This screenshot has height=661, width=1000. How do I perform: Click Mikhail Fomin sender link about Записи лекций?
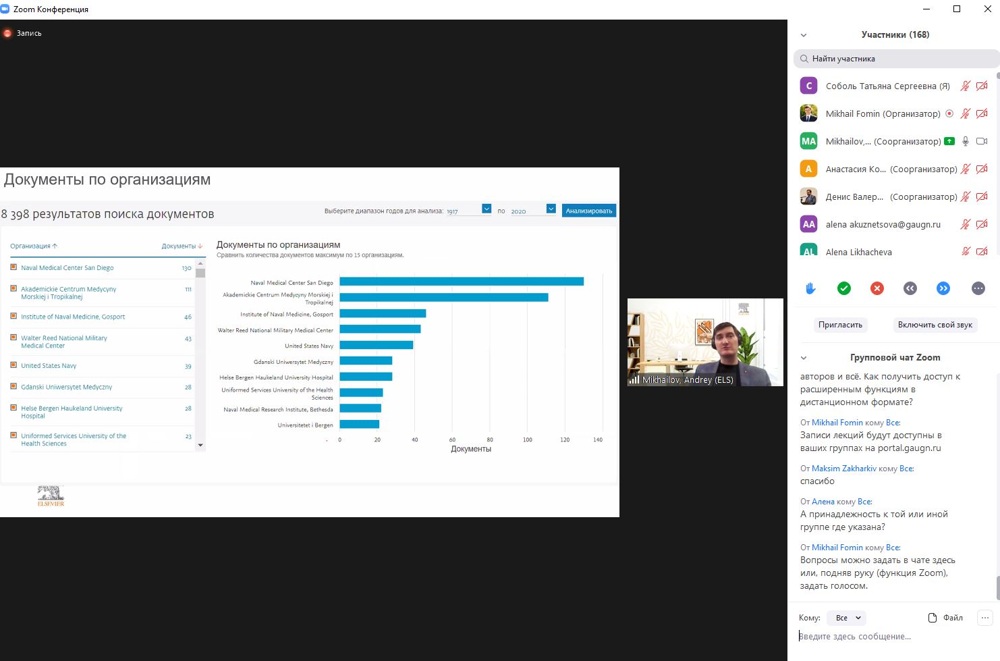coord(837,422)
